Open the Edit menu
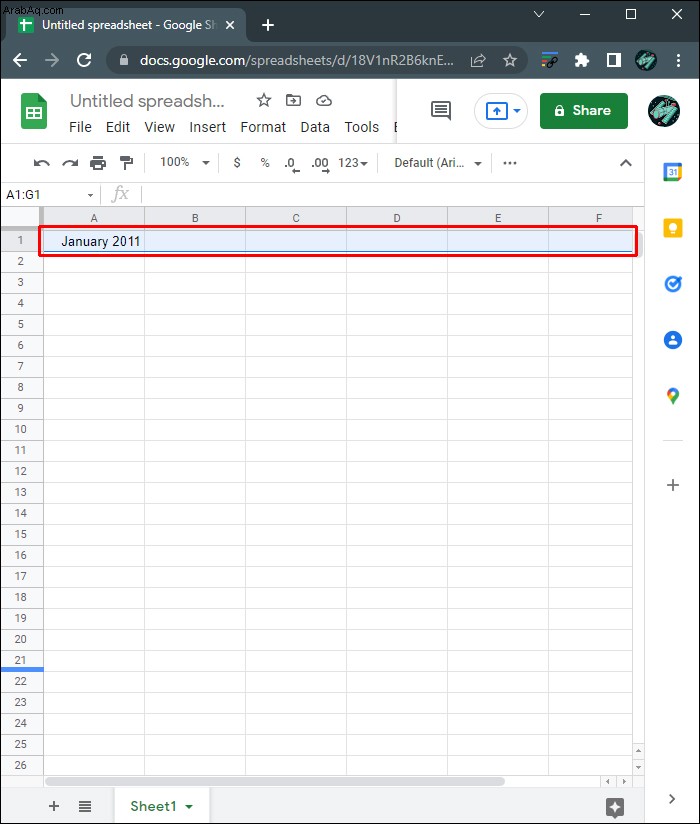The width and height of the screenshot is (700, 824). coord(118,127)
